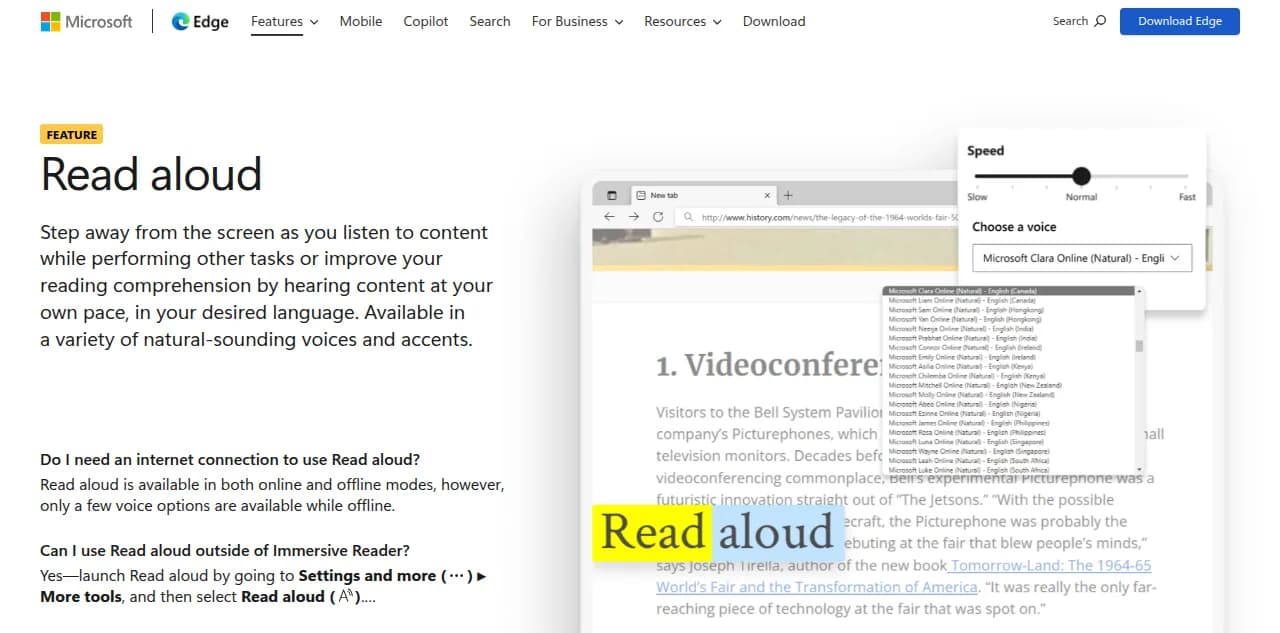The height and width of the screenshot is (633, 1280).
Task: Click the '1. Videoconferencing' article heading
Action: point(768,366)
